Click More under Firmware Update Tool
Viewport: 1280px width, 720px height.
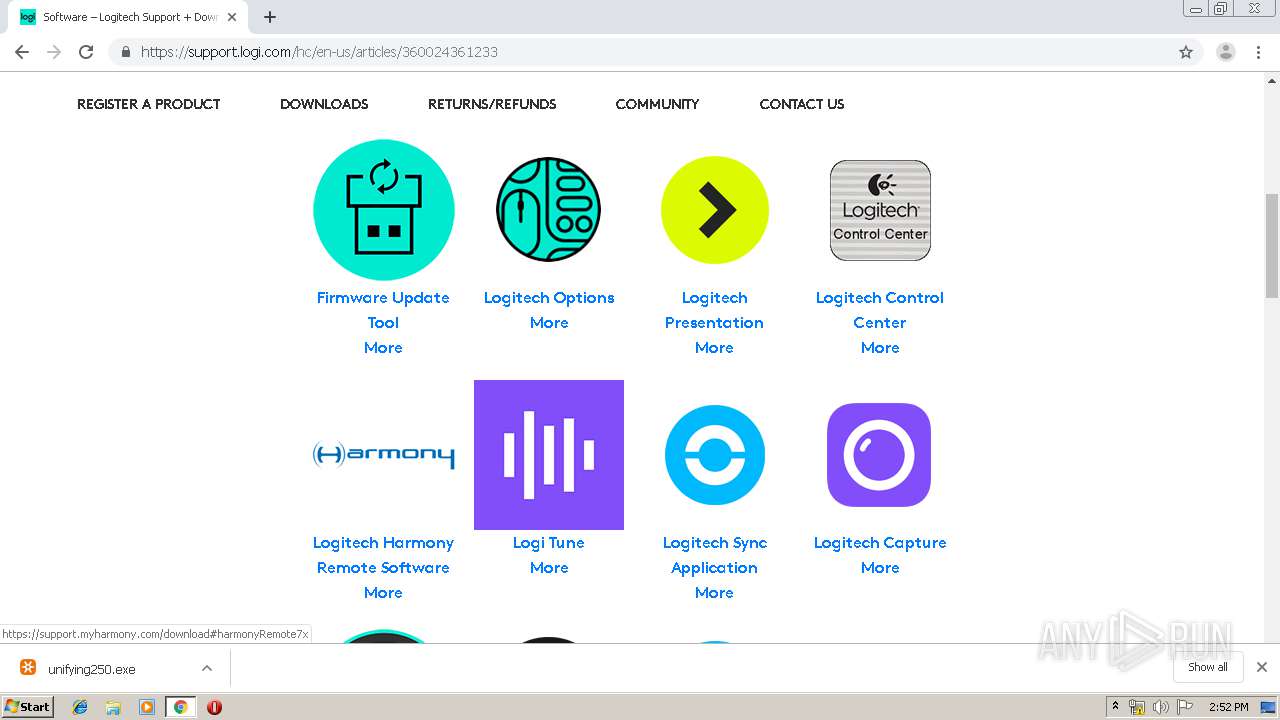[x=383, y=348]
